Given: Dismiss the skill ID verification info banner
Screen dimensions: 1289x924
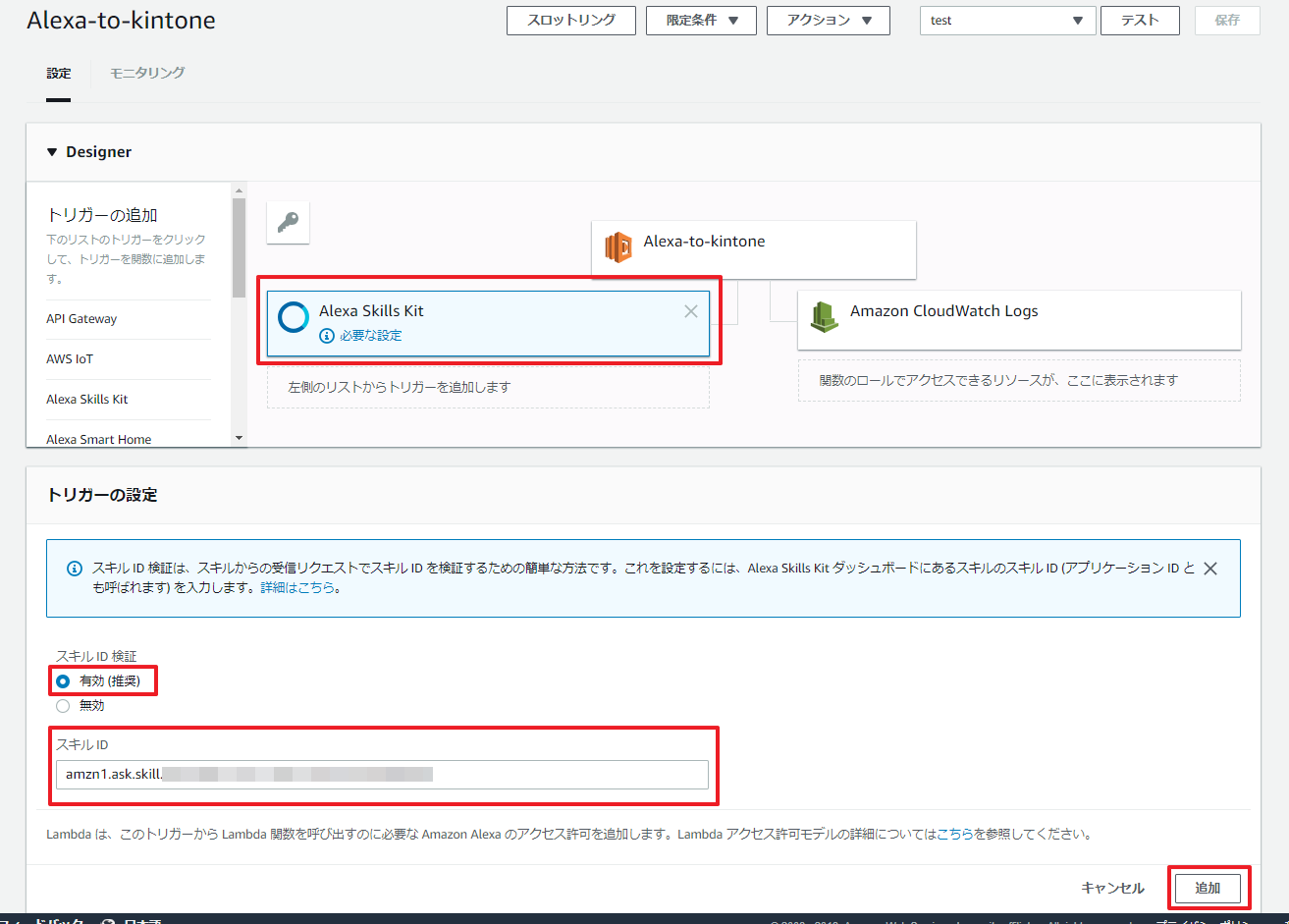Looking at the screenshot, I should tap(1210, 569).
